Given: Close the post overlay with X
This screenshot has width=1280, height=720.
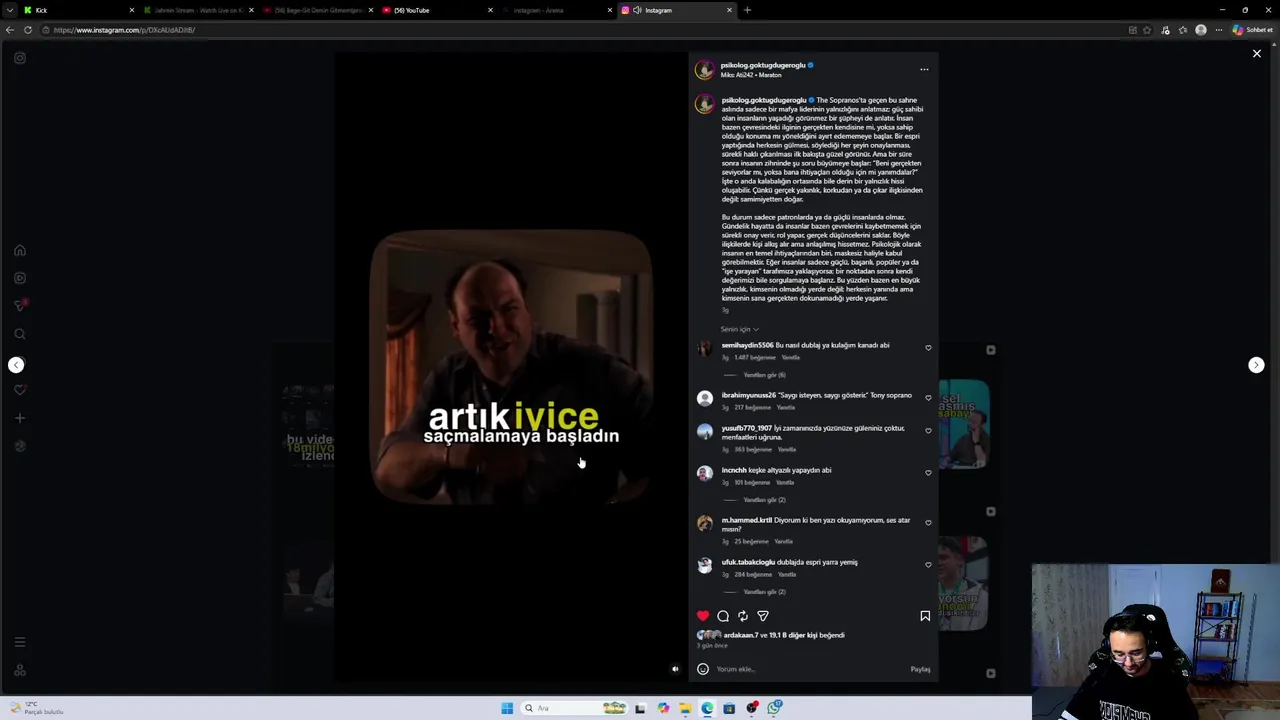Looking at the screenshot, I should tap(1257, 54).
